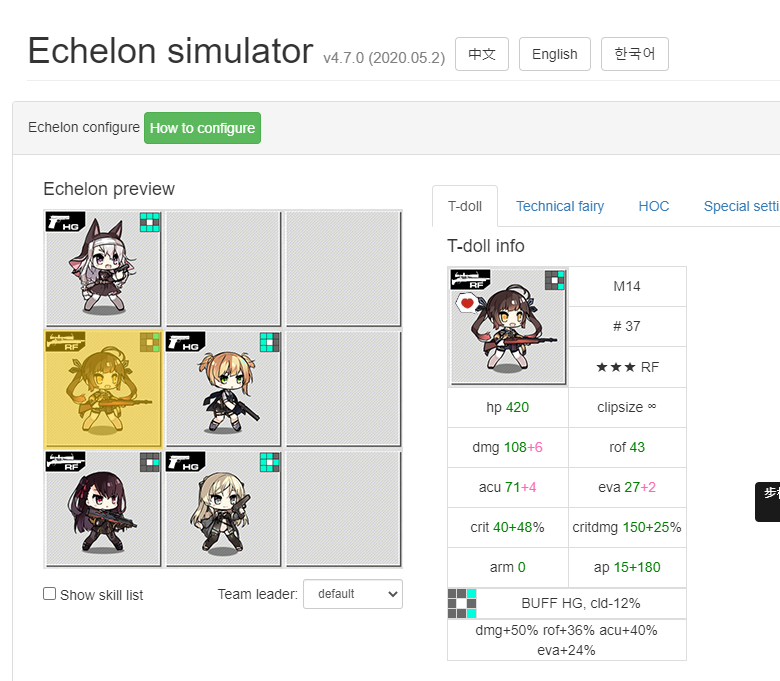Select the orange-haired HG doll in the center slot
The width and height of the screenshot is (780, 681).
tap(223, 389)
